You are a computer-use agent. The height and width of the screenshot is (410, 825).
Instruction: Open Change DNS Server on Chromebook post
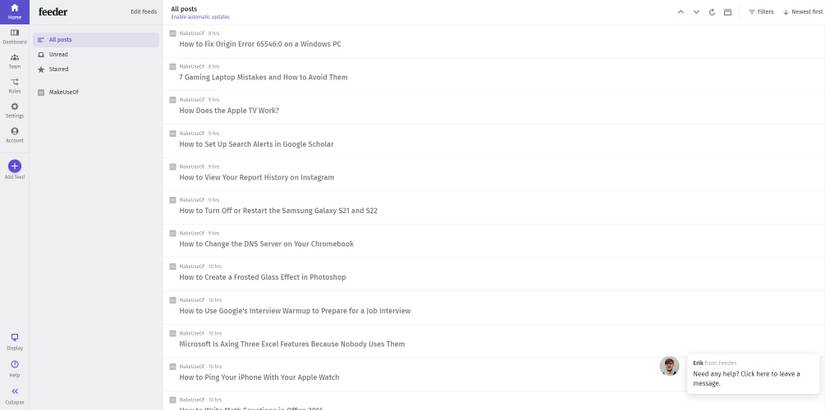pyautogui.click(x=266, y=244)
